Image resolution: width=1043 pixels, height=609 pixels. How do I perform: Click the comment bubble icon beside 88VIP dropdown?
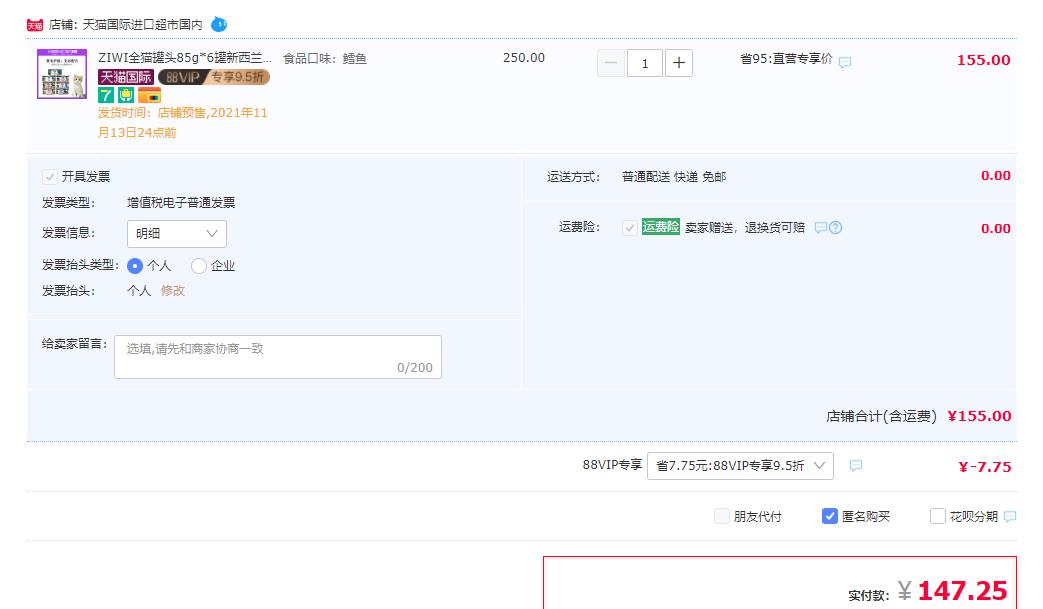click(x=856, y=466)
